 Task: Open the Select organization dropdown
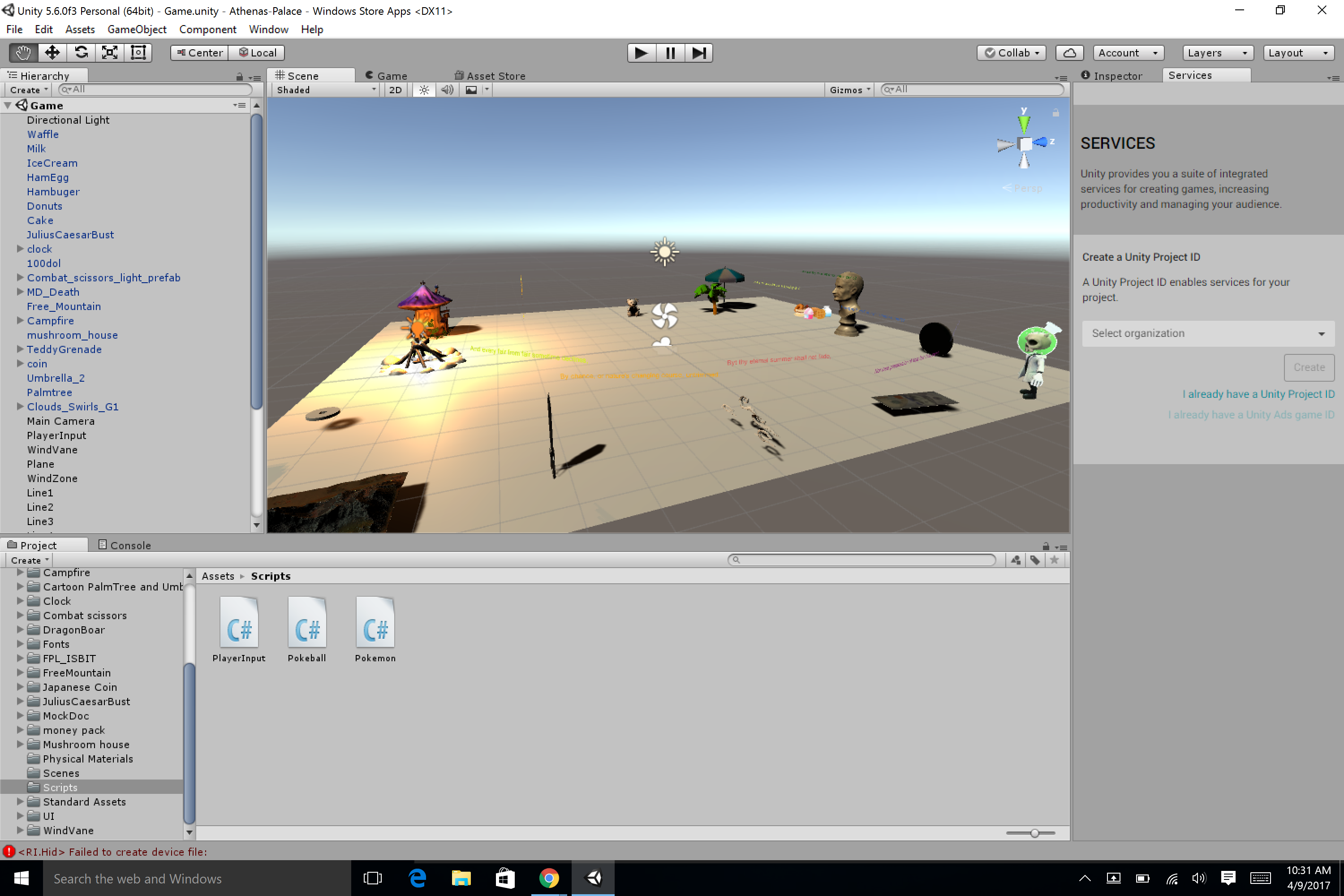pyautogui.click(x=1208, y=333)
